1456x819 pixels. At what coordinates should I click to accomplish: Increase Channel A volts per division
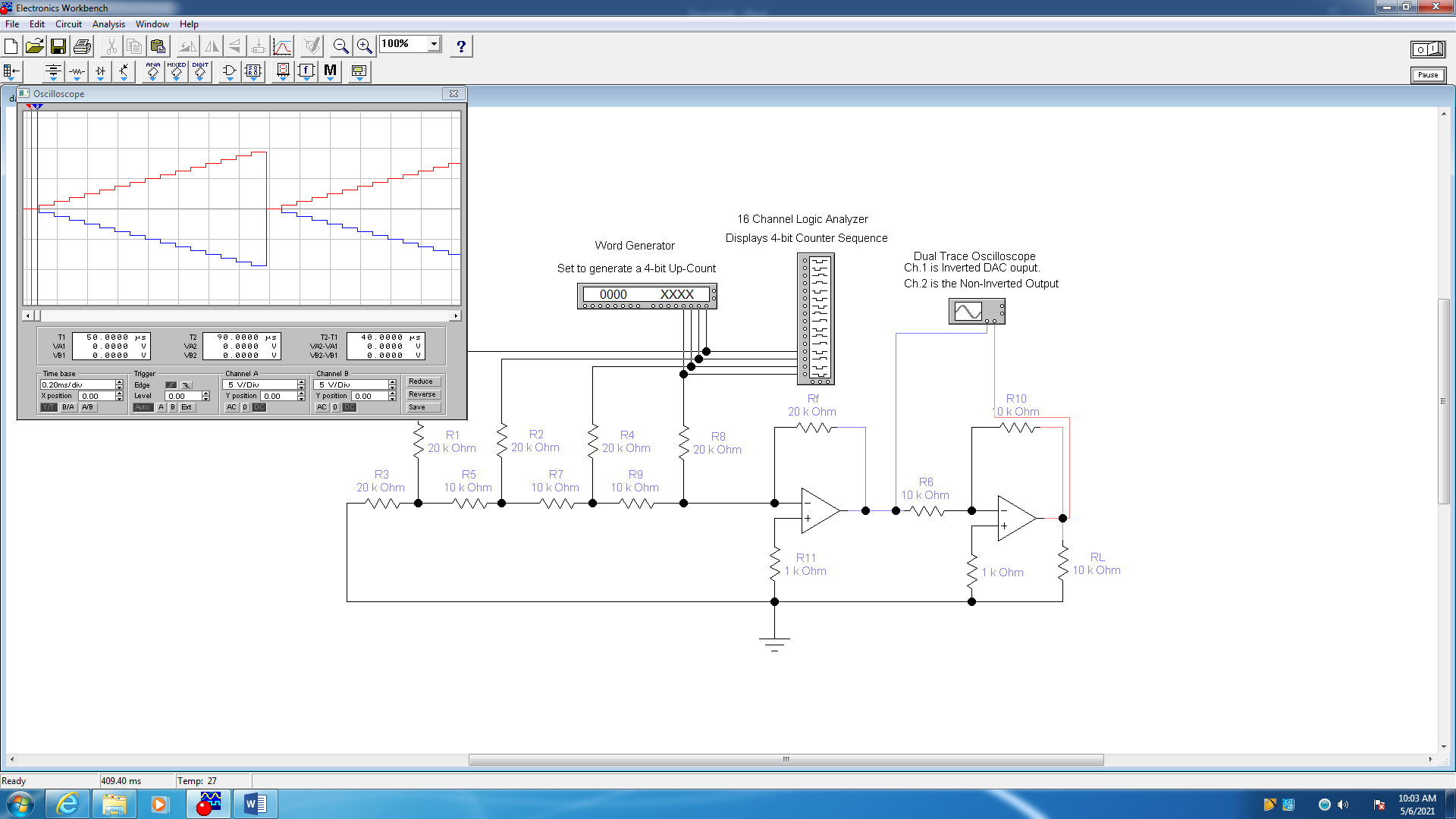click(x=301, y=383)
